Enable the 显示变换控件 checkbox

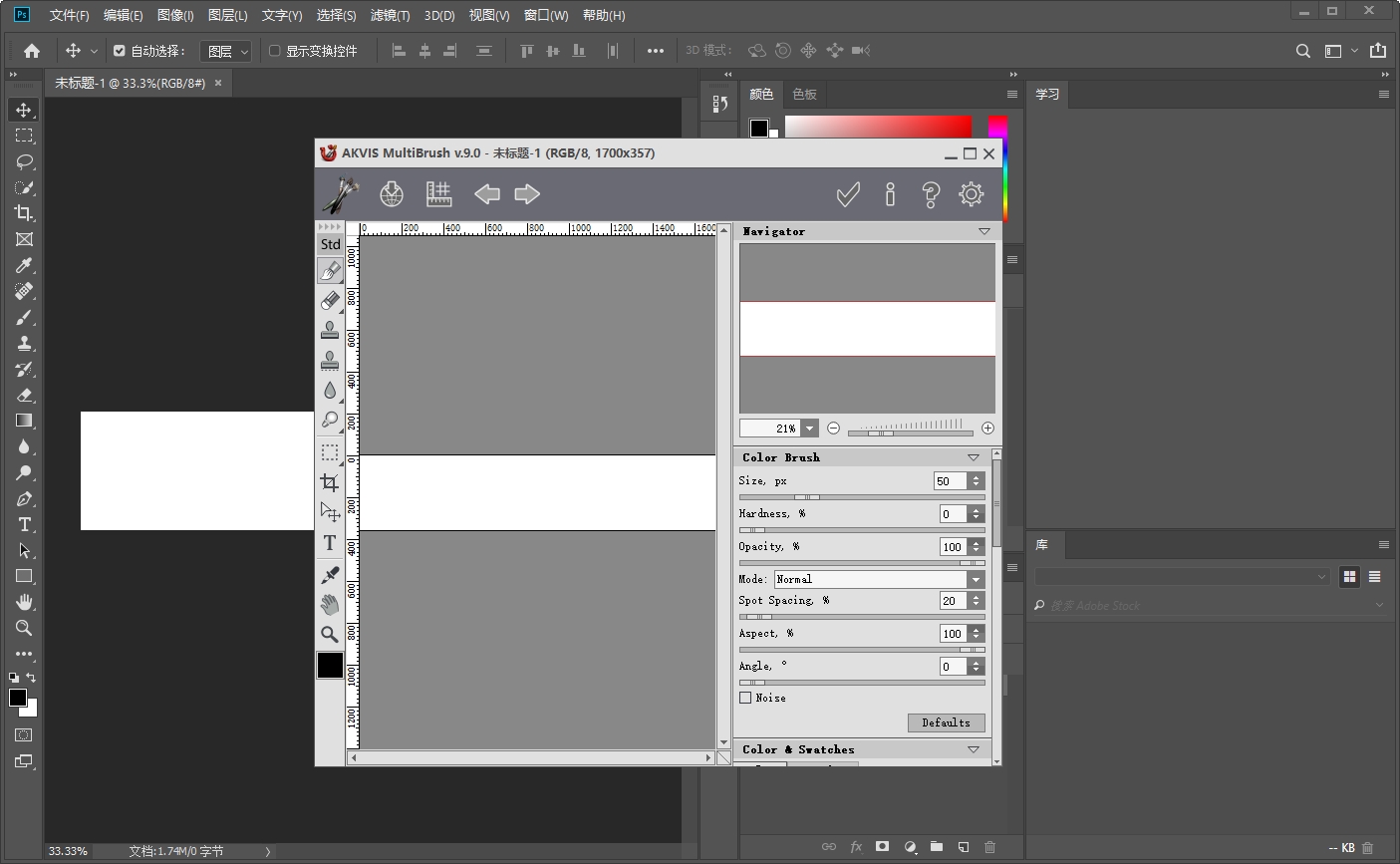275,51
